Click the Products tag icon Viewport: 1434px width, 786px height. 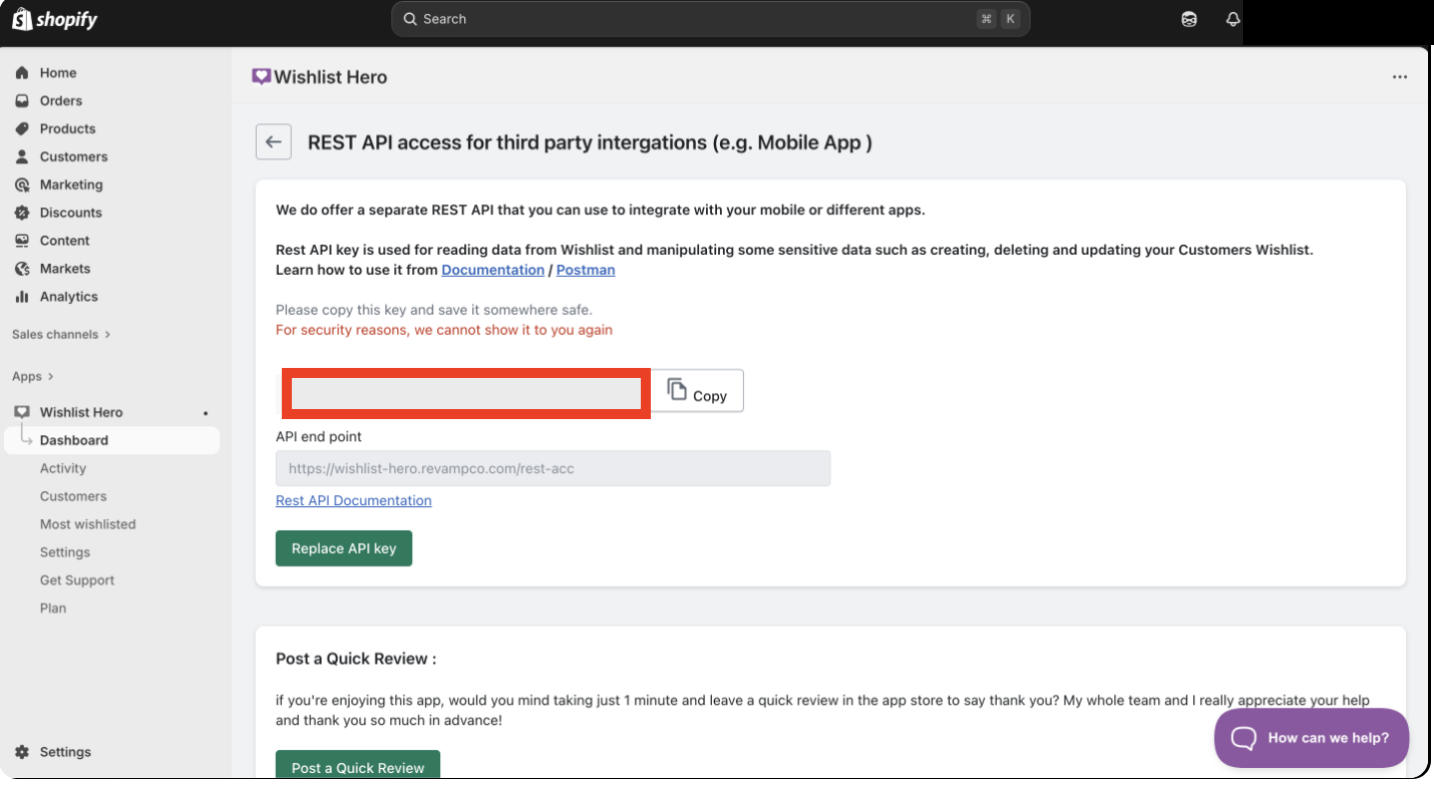pyautogui.click(x=22, y=129)
